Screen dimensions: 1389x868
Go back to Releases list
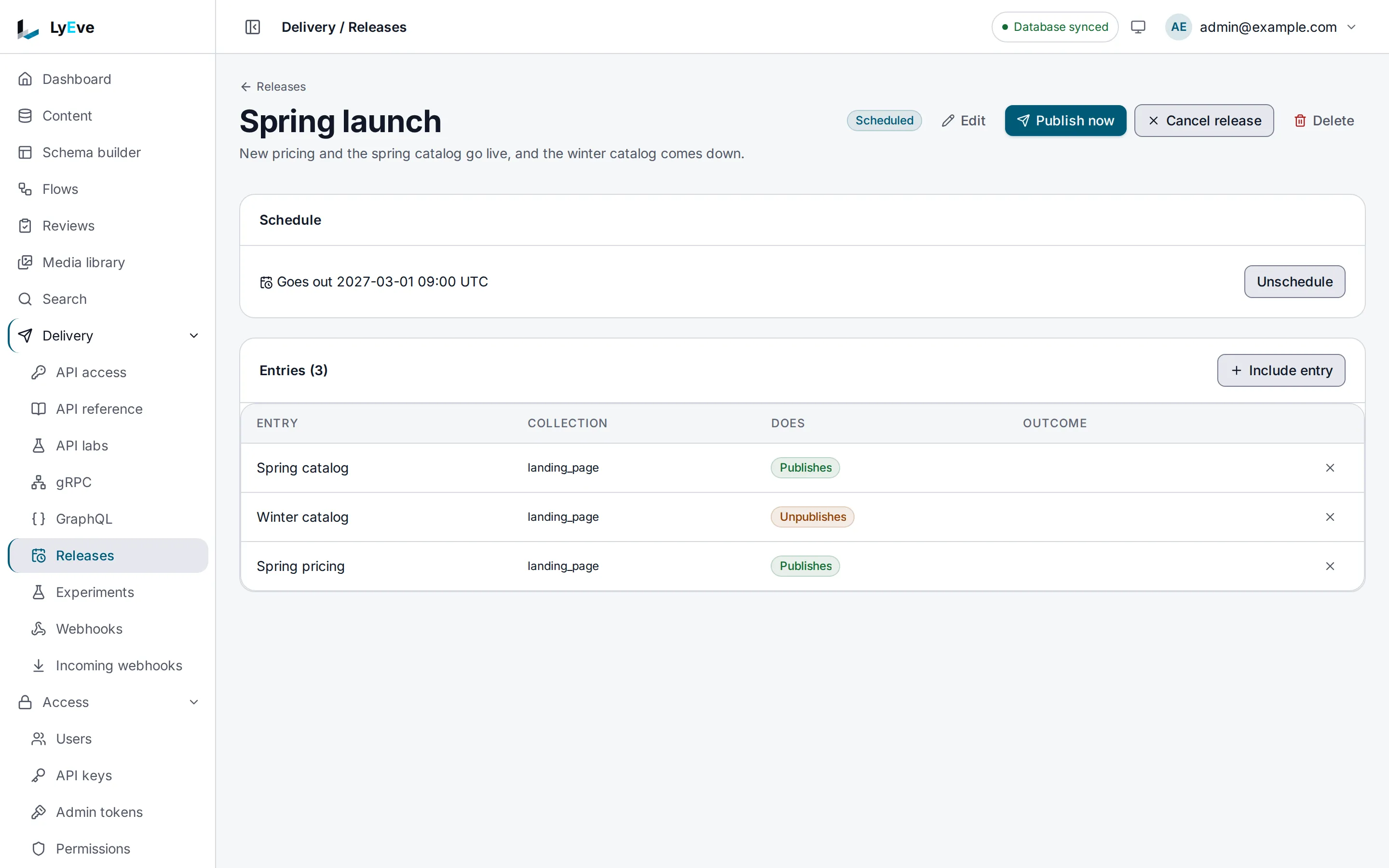point(273,87)
